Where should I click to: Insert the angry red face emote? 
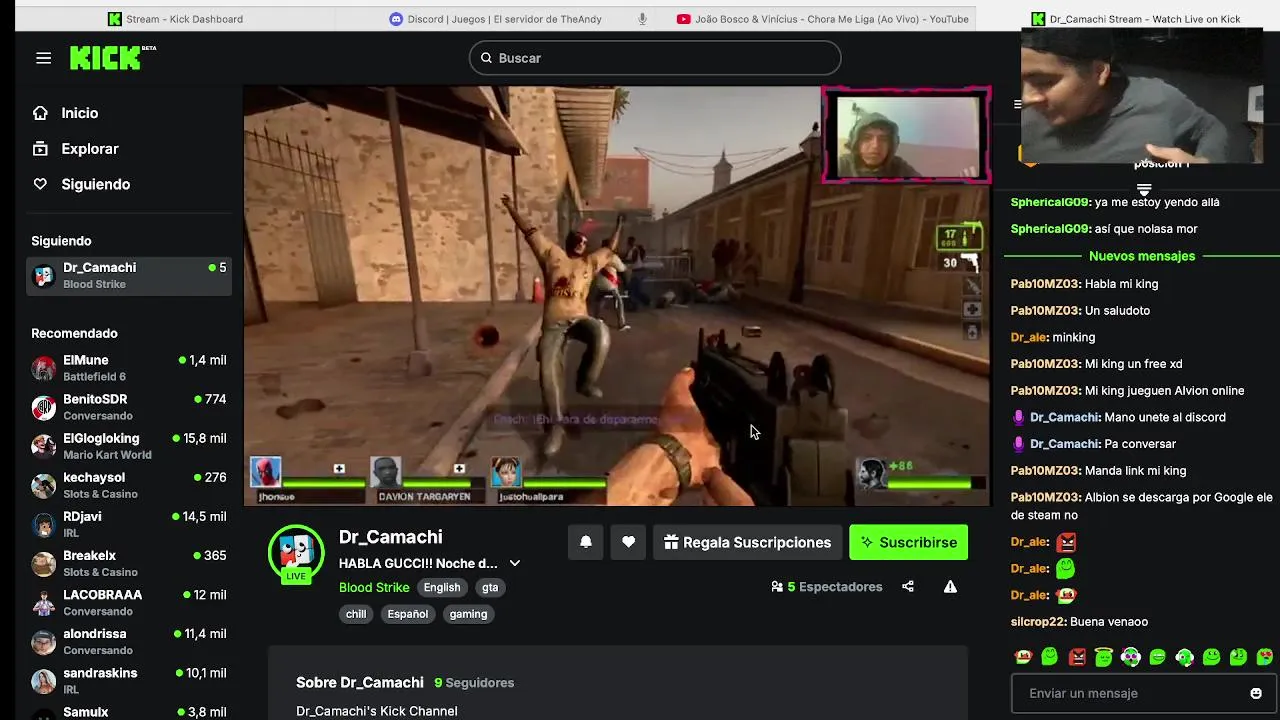pyautogui.click(x=1077, y=657)
